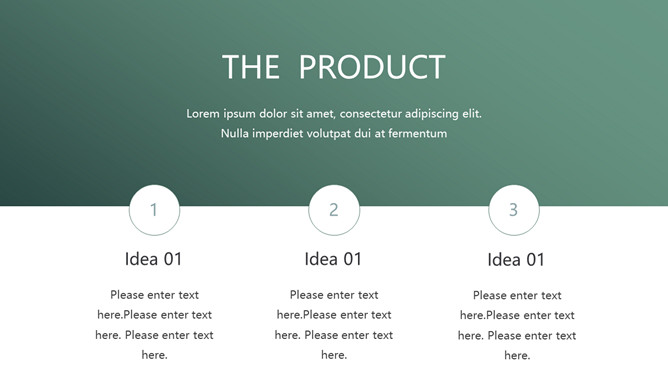The image size is (668, 376).
Task: Click the circle numbered 1
Action: coord(154,210)
